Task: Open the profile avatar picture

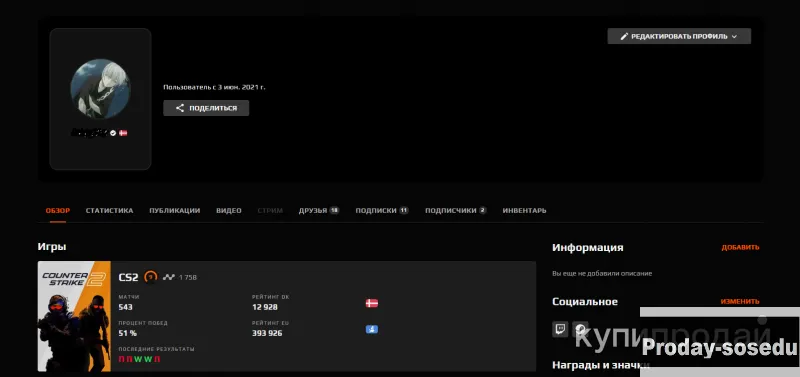Action: click(x=101, y=89)
